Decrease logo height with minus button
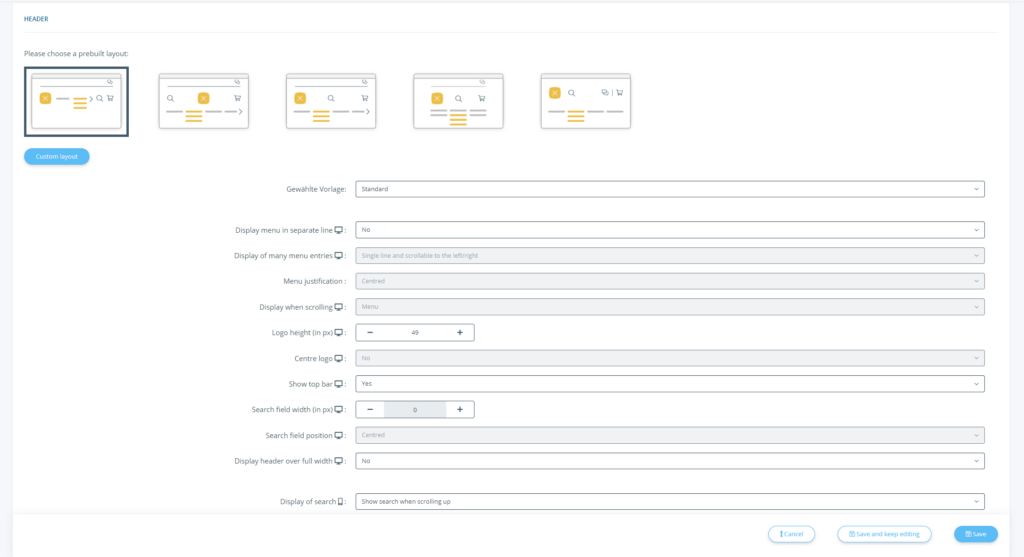 [x=370, y=332]
